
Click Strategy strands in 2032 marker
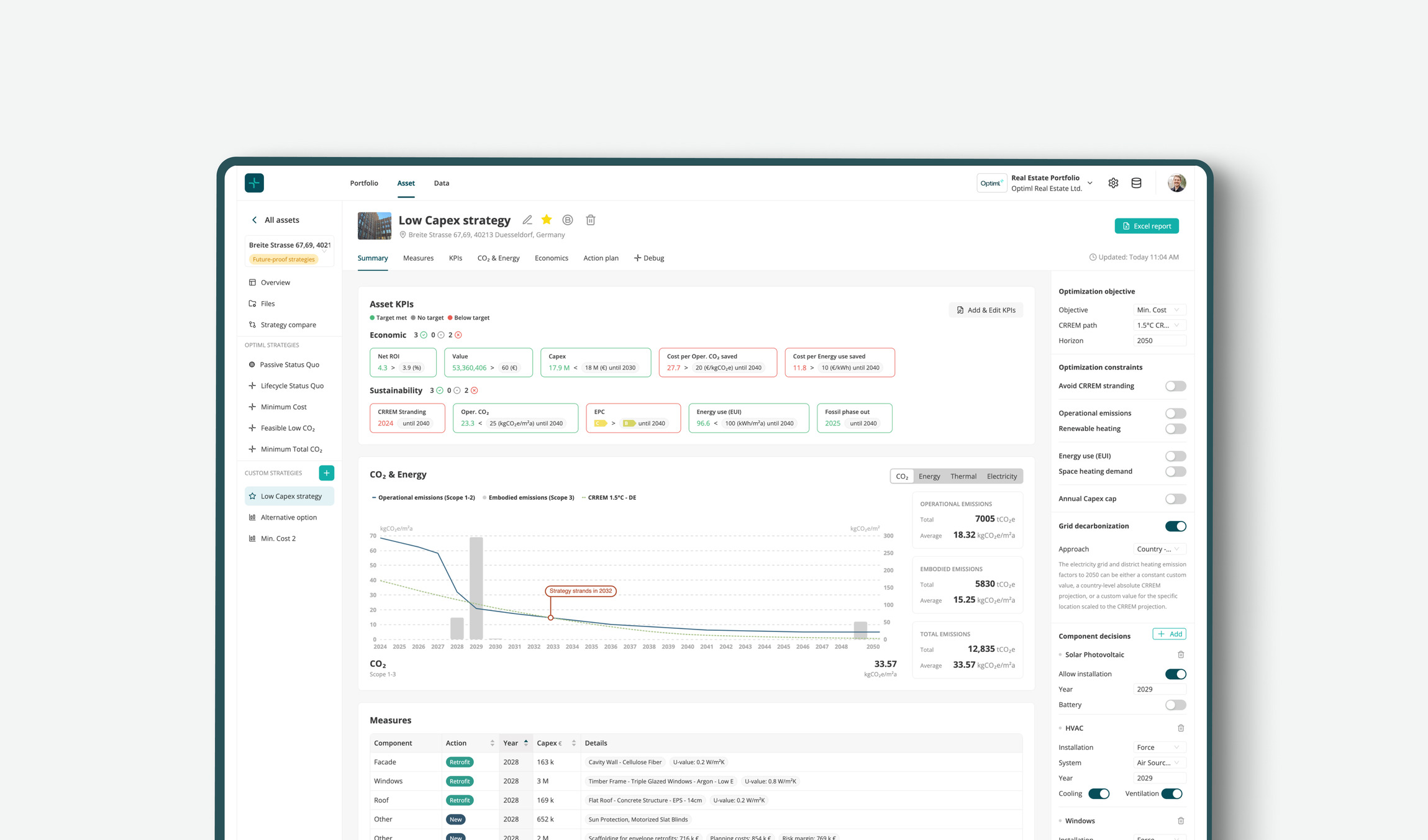(581, 591)
